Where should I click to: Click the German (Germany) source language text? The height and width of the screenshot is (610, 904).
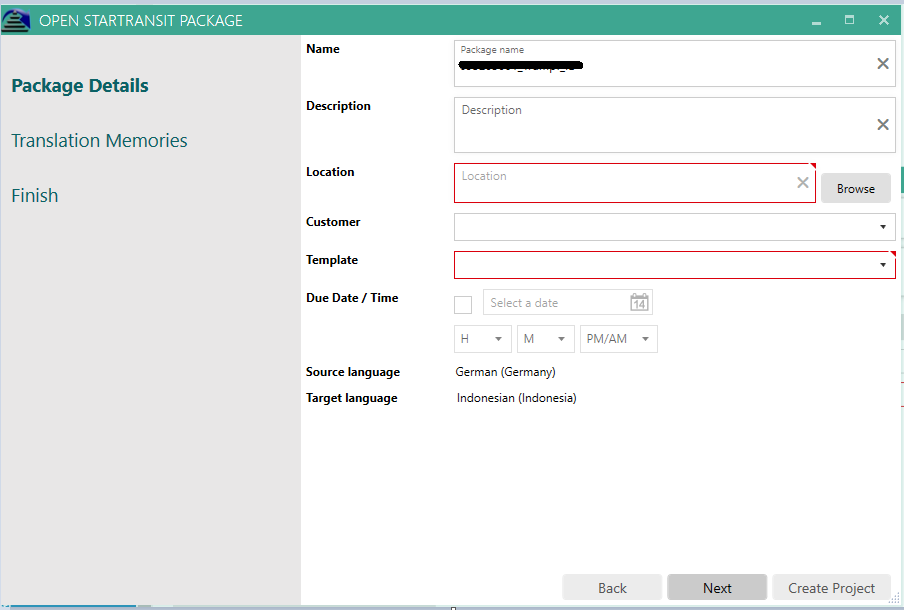point(505,372)
